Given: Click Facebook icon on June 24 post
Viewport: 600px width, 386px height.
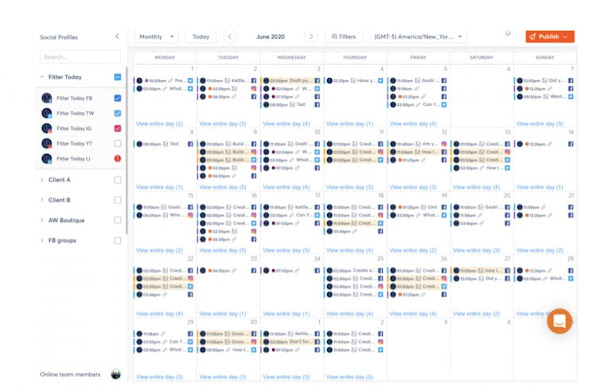Looking at the screenshot, I should pos(317,270).
